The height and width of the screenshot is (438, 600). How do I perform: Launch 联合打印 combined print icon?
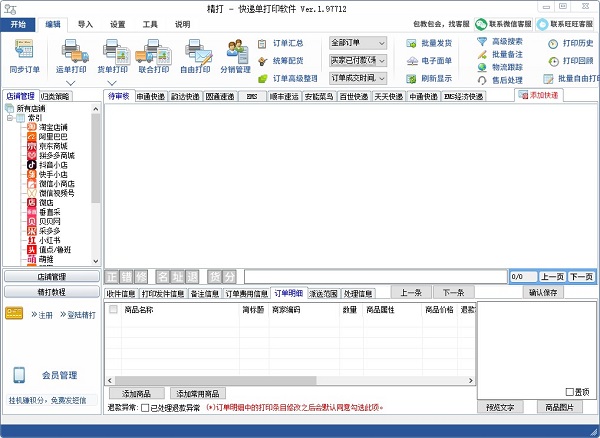[x=153, y=50]
